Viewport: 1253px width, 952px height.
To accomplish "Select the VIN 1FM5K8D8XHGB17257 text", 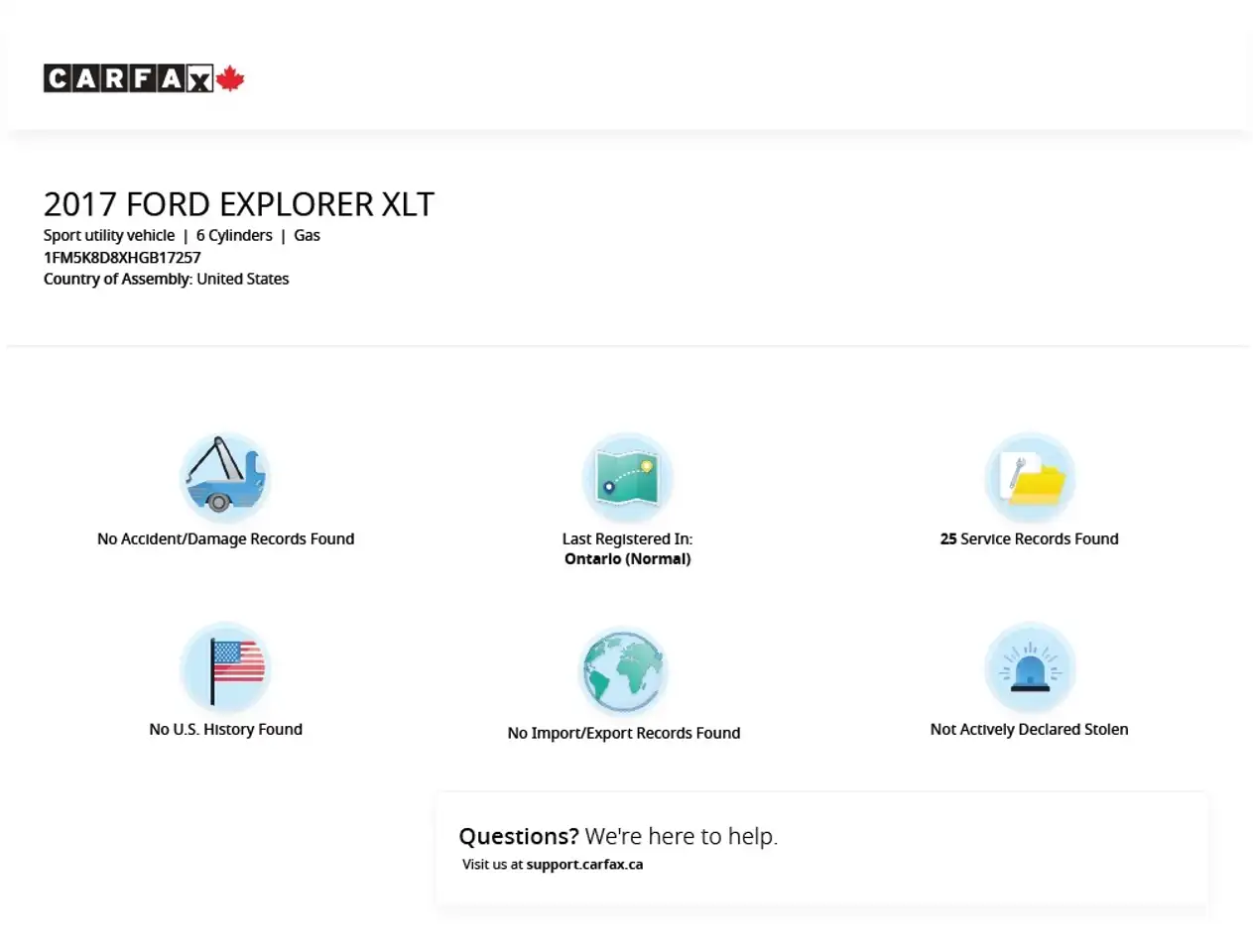I will (122, 258).
